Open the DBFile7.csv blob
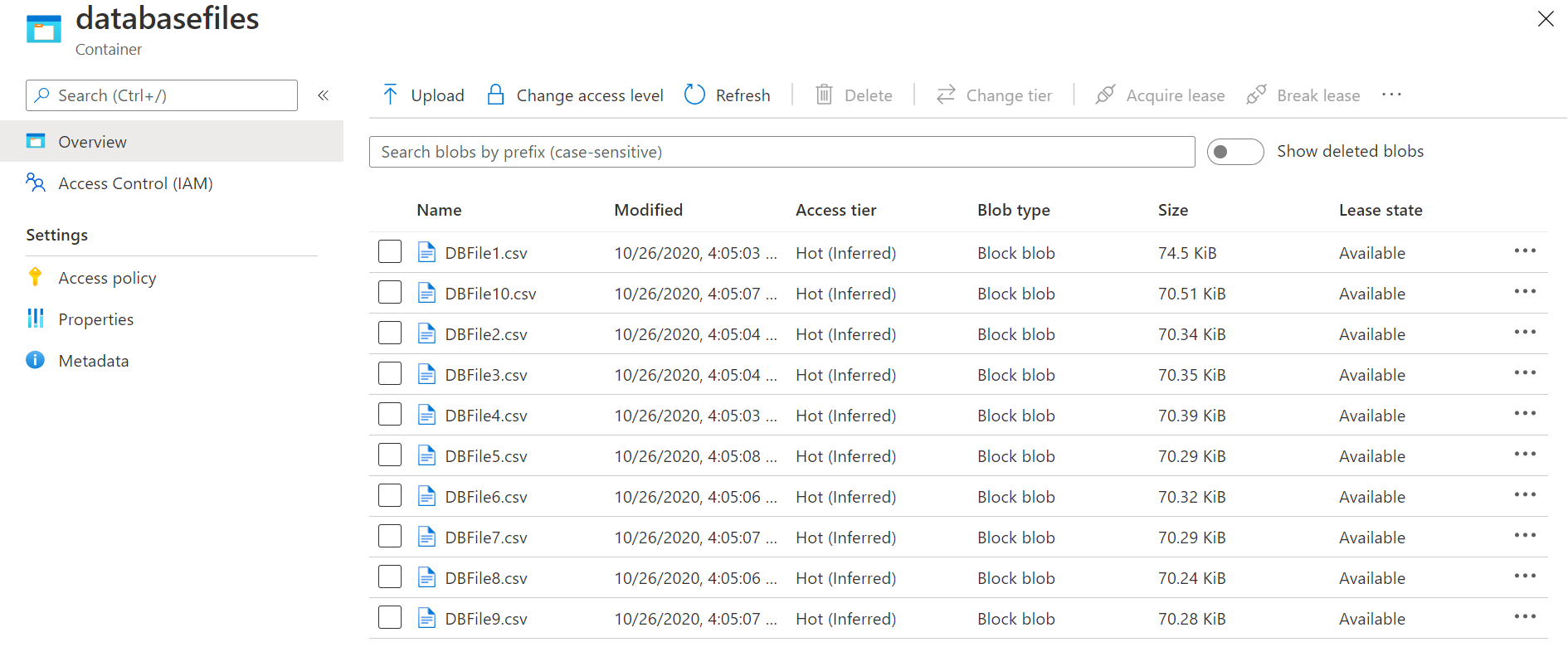The height and width of the screenshot is (647, 1568). tap(486, 538)
